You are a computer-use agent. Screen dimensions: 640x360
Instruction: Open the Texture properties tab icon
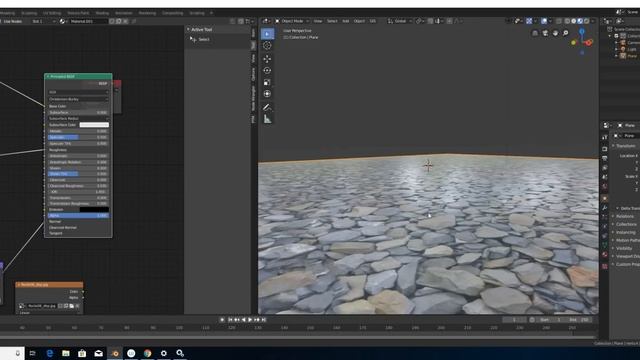(604, 266)
